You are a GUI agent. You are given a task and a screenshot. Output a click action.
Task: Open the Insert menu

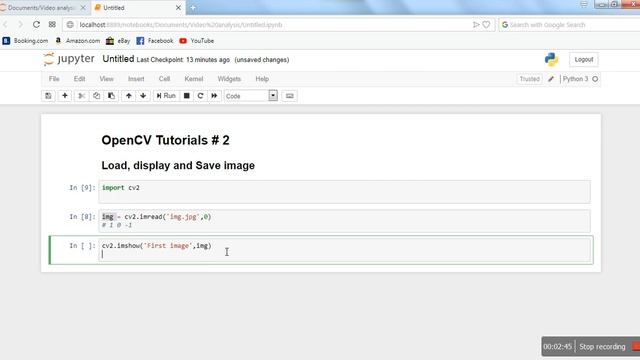tap(136, 79)
